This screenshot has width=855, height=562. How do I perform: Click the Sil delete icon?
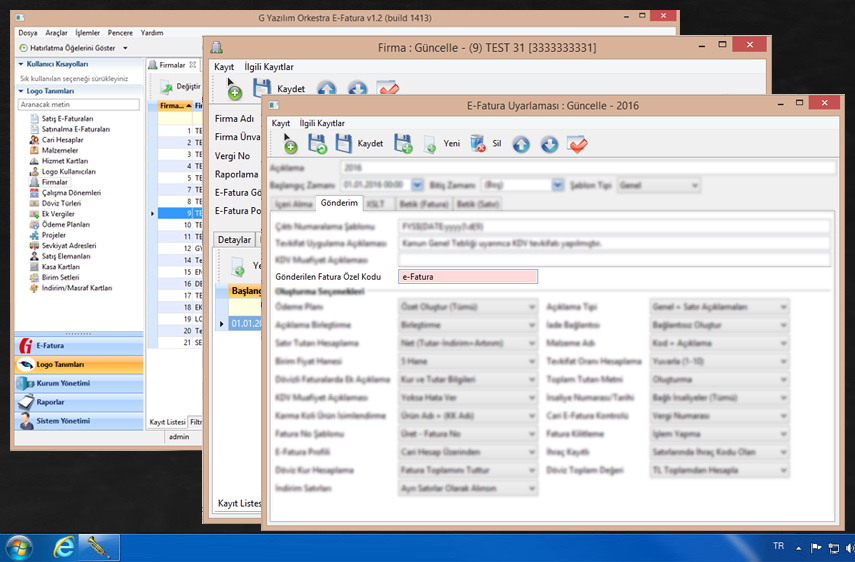coord(478,143)
